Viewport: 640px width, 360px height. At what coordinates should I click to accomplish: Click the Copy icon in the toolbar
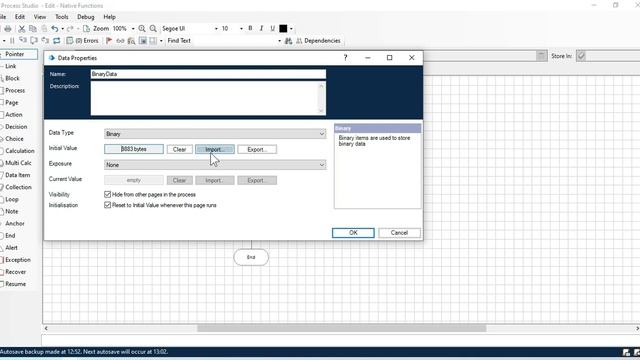click(33, 29)
